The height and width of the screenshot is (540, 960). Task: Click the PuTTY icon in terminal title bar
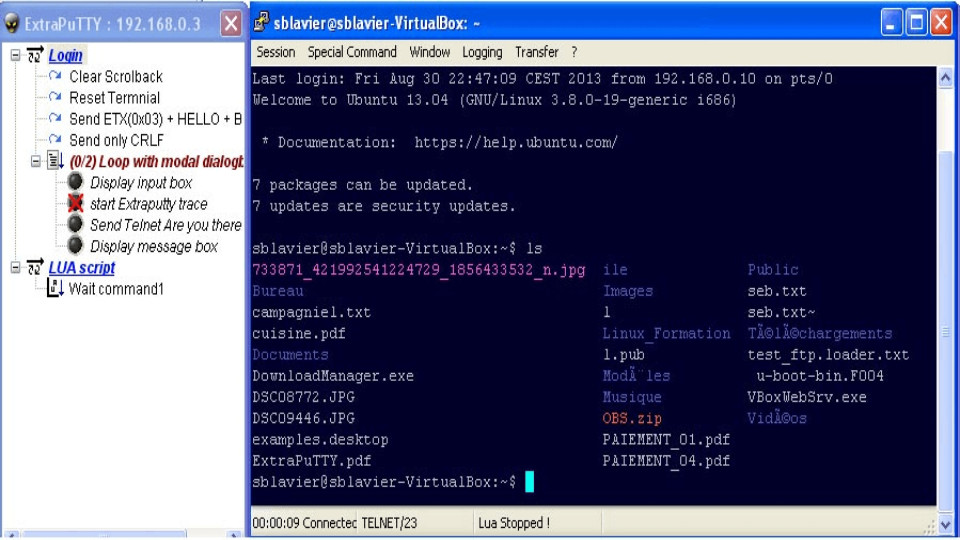(x=261, y=23)
